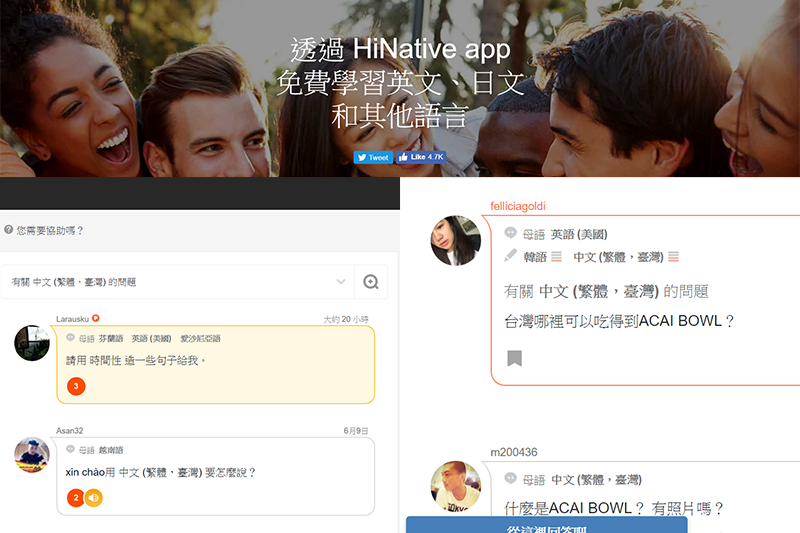Click 愛沙尼亞語 language label

(x=201, y=339)
